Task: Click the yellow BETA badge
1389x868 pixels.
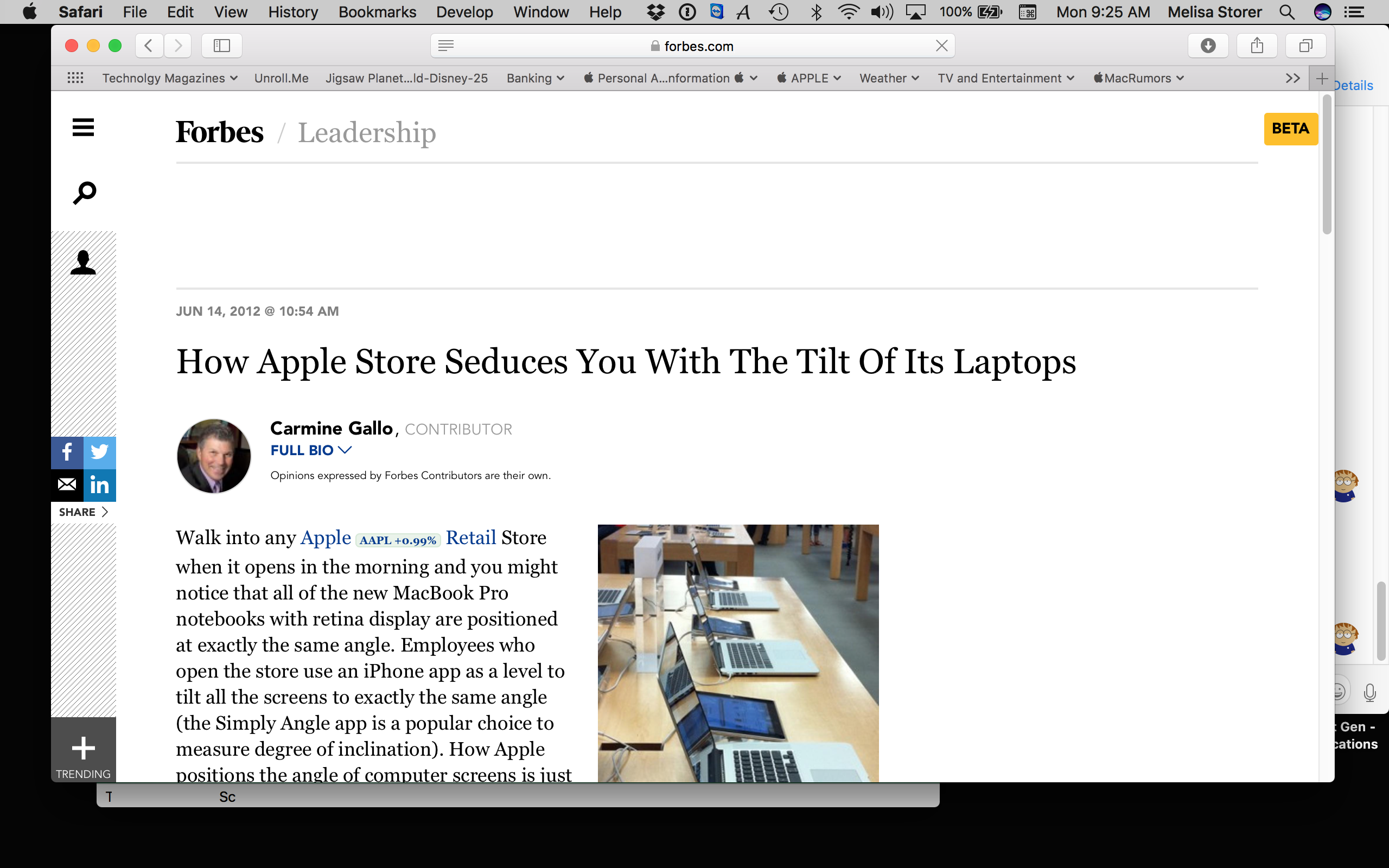Action: (x=1290, y=129)
